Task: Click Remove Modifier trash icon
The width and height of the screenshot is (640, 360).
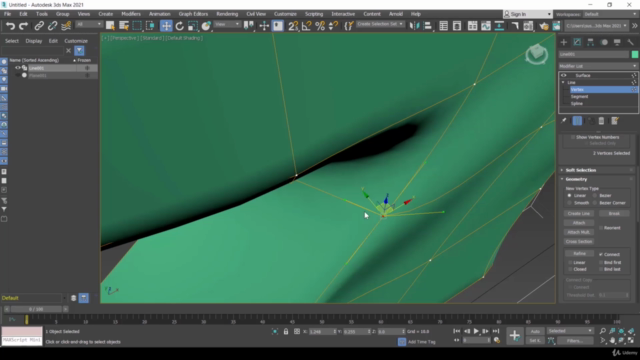Action: pos(601,121)
